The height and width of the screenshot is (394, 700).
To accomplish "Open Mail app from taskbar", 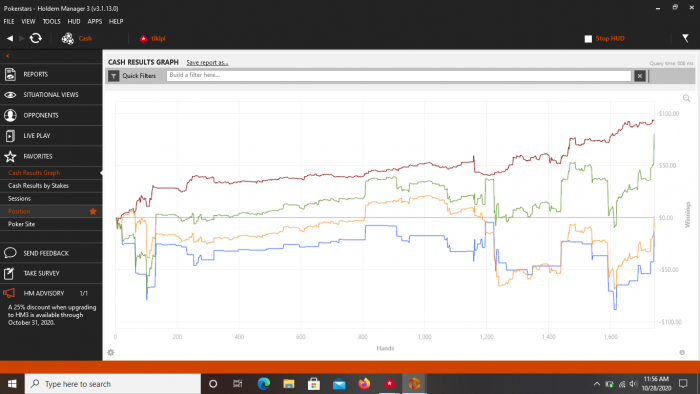I will 339,384.
